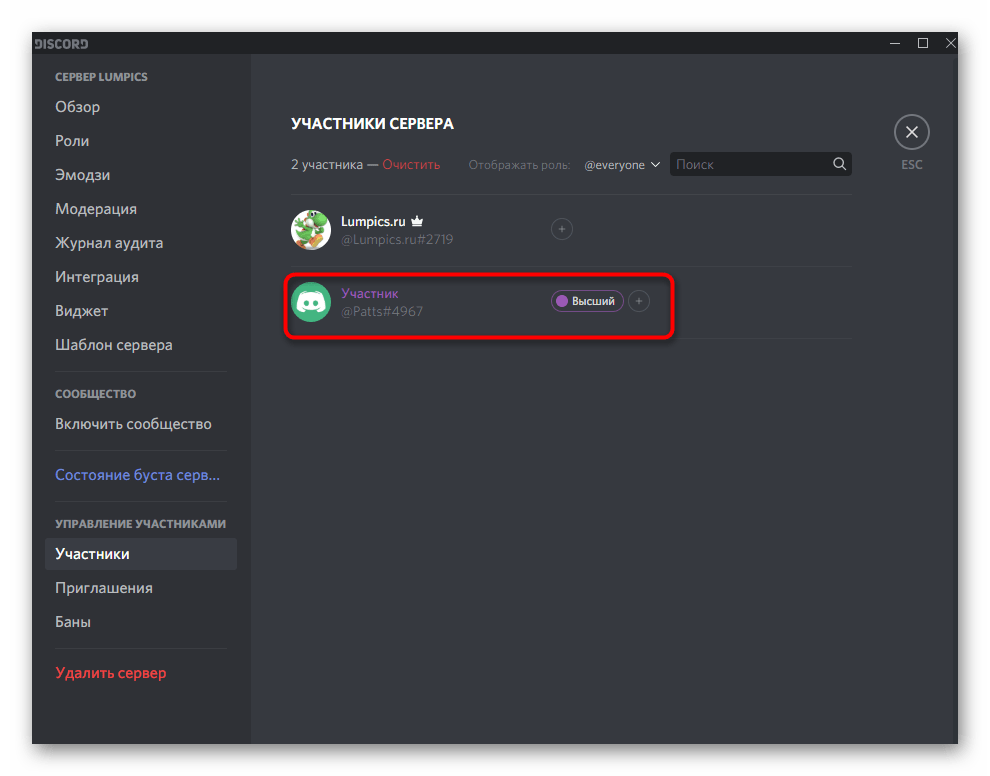990x776 pixels.
Task: Select Журнал аудита in sidebar
Action: (x=109, y=243)
